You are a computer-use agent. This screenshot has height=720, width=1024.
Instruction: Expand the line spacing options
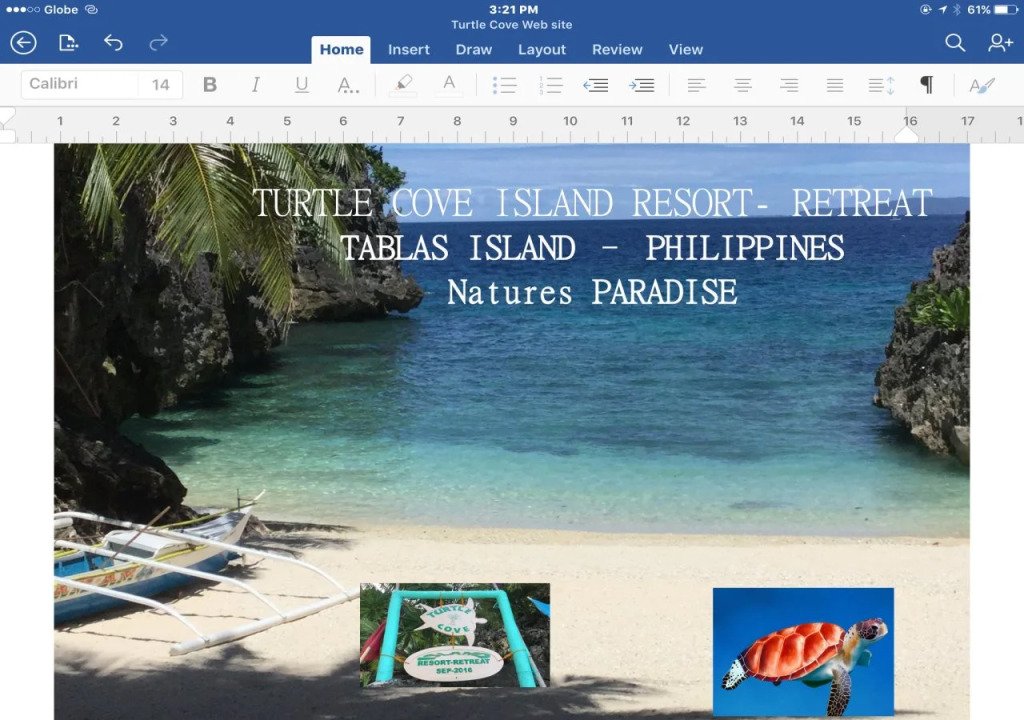[x=881, y=85]
